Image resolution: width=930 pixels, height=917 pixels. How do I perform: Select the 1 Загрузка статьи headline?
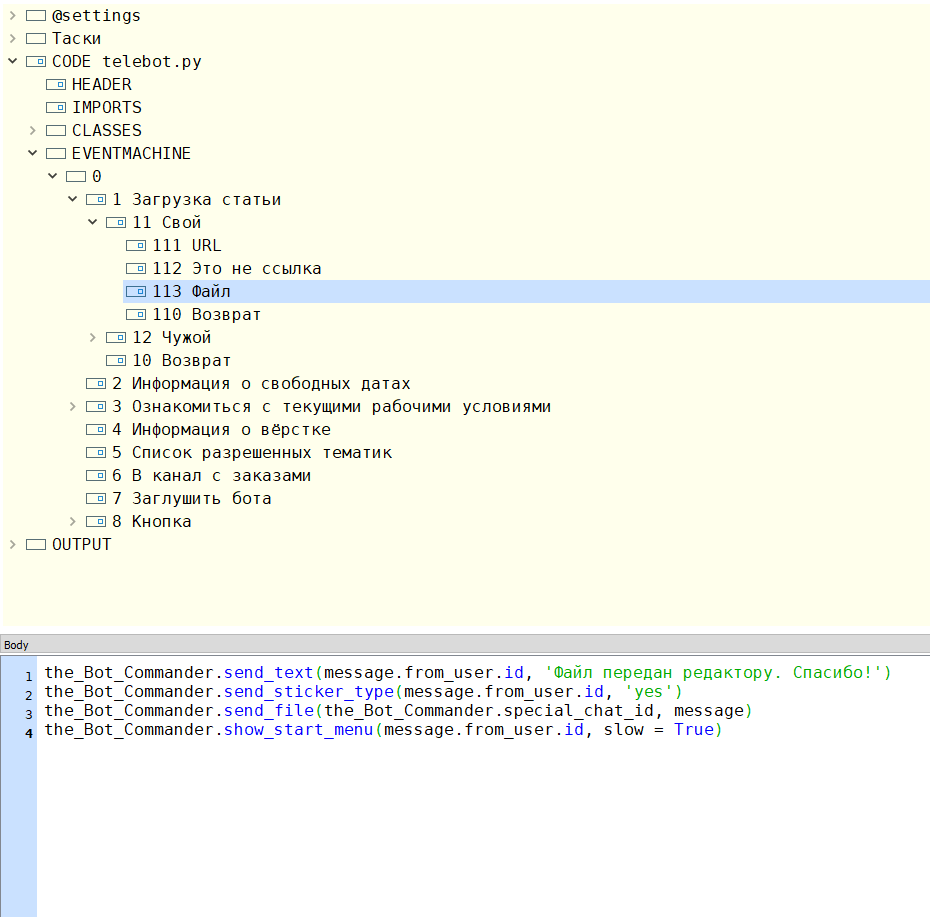196,199
